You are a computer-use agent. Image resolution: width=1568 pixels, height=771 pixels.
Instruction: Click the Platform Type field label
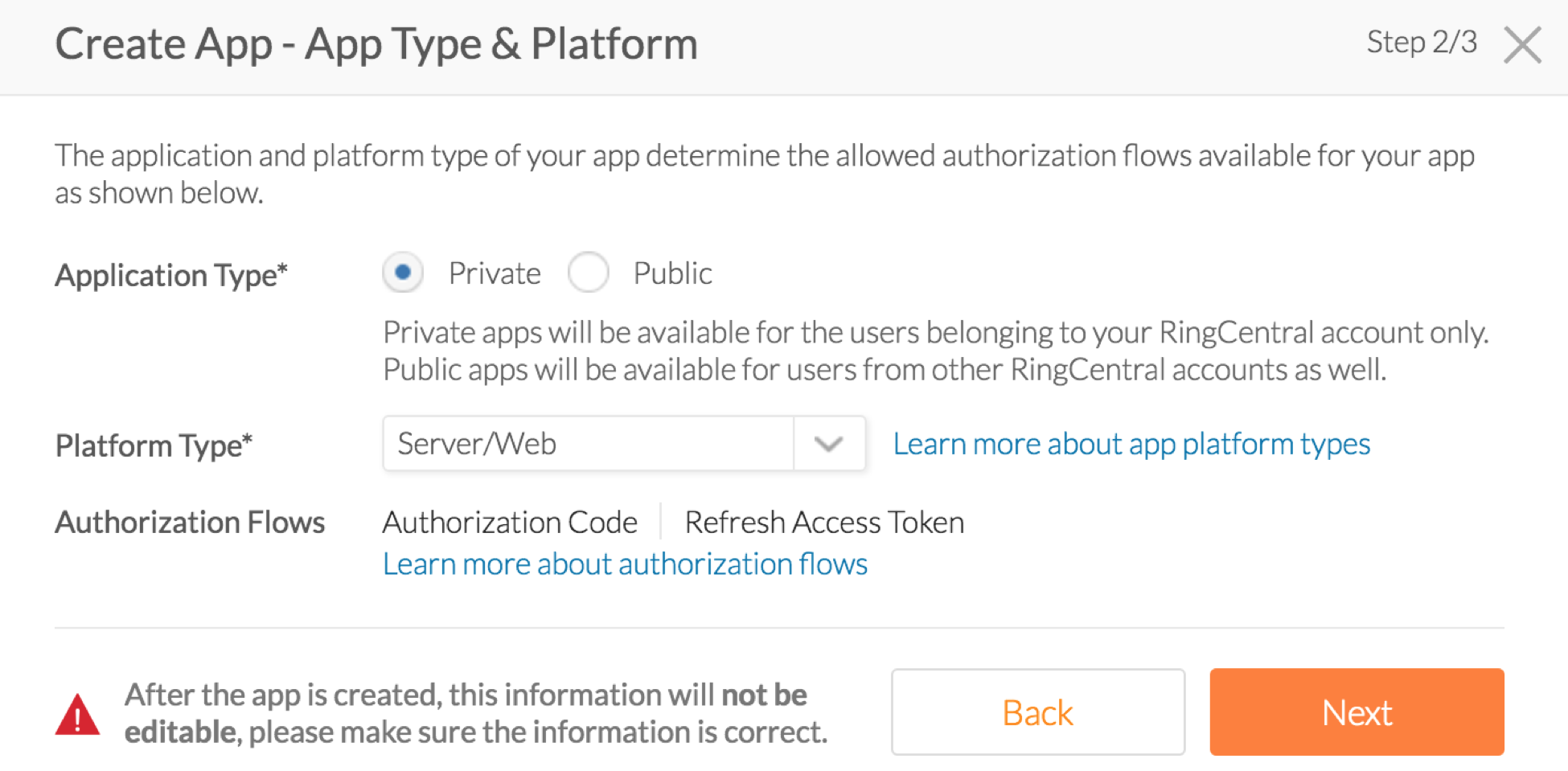click(x=154, y=445)
